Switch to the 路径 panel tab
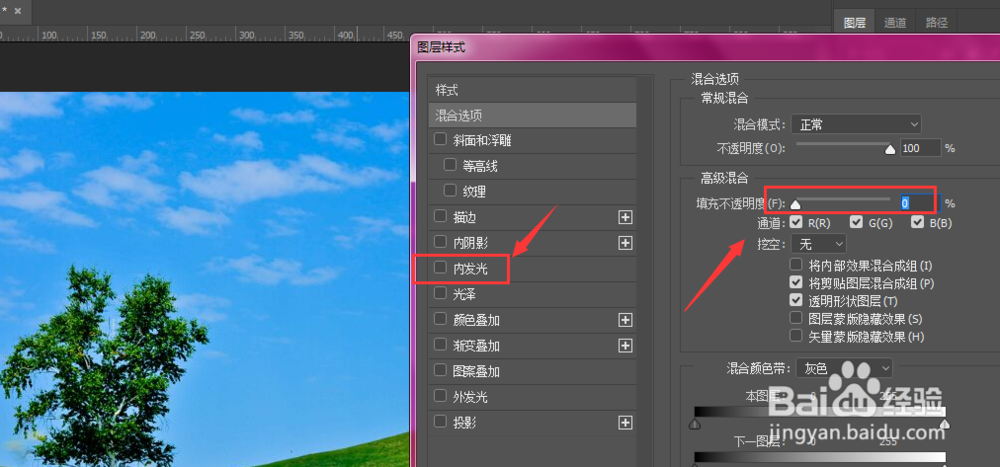 coord(936,23)
